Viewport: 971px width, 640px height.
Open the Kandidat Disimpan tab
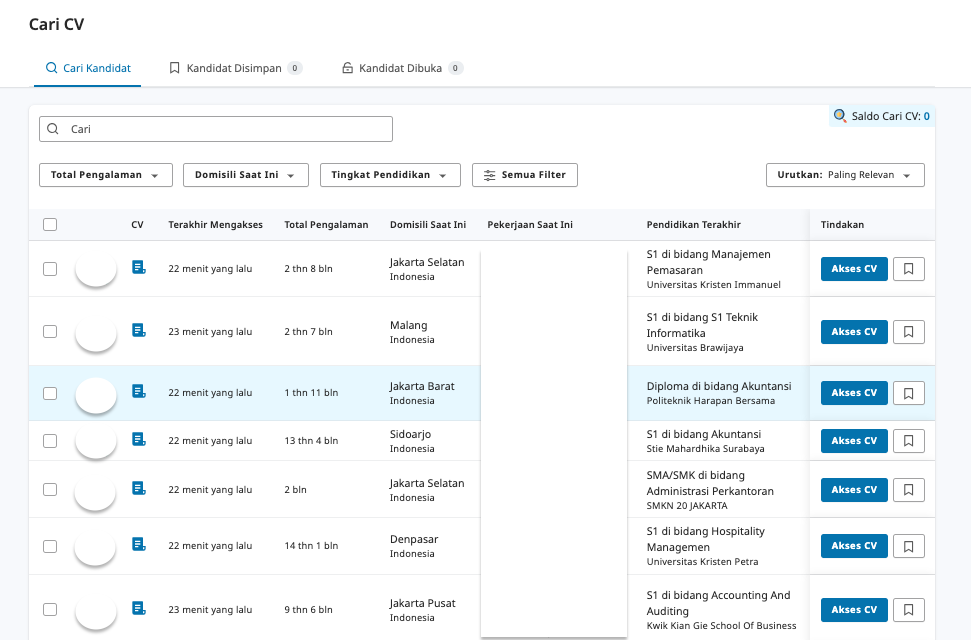(x=235, y=67)
